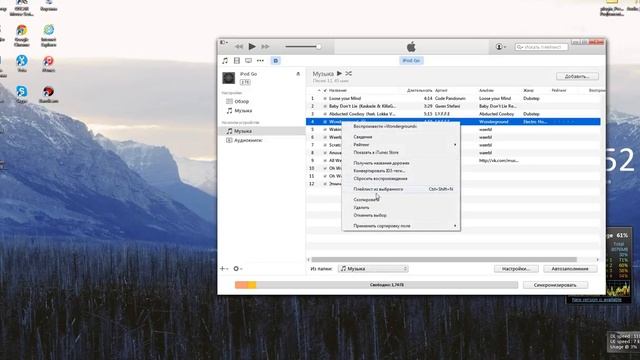Click the Настройки... button
This screenshot has height=360, width=640.
[x=516, y=269]
